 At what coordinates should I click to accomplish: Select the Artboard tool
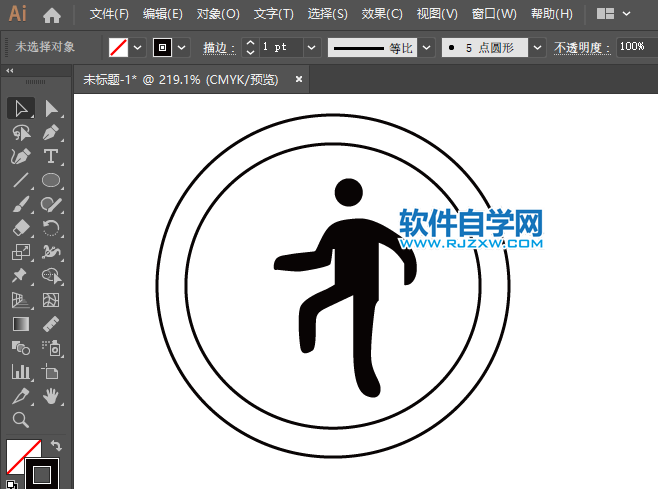51,372
